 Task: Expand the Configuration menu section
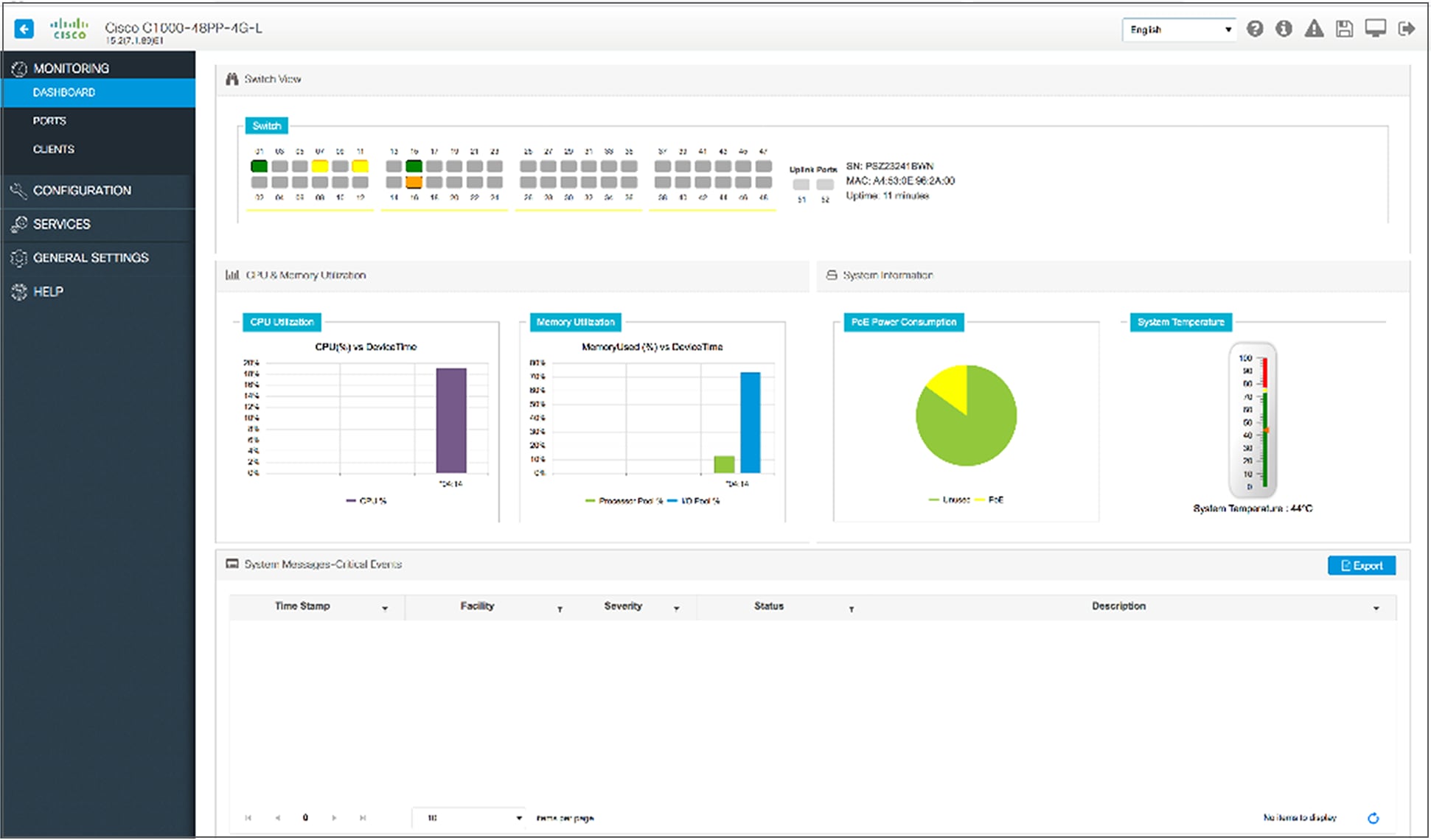(82, 191)
